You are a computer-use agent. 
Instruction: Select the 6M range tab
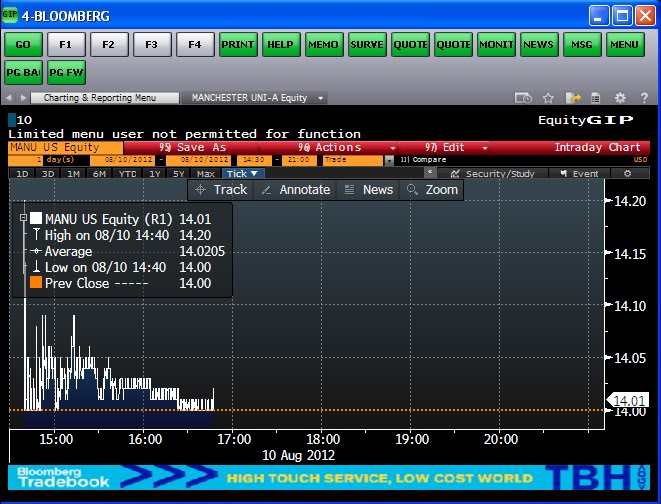[x=99, y=174]
